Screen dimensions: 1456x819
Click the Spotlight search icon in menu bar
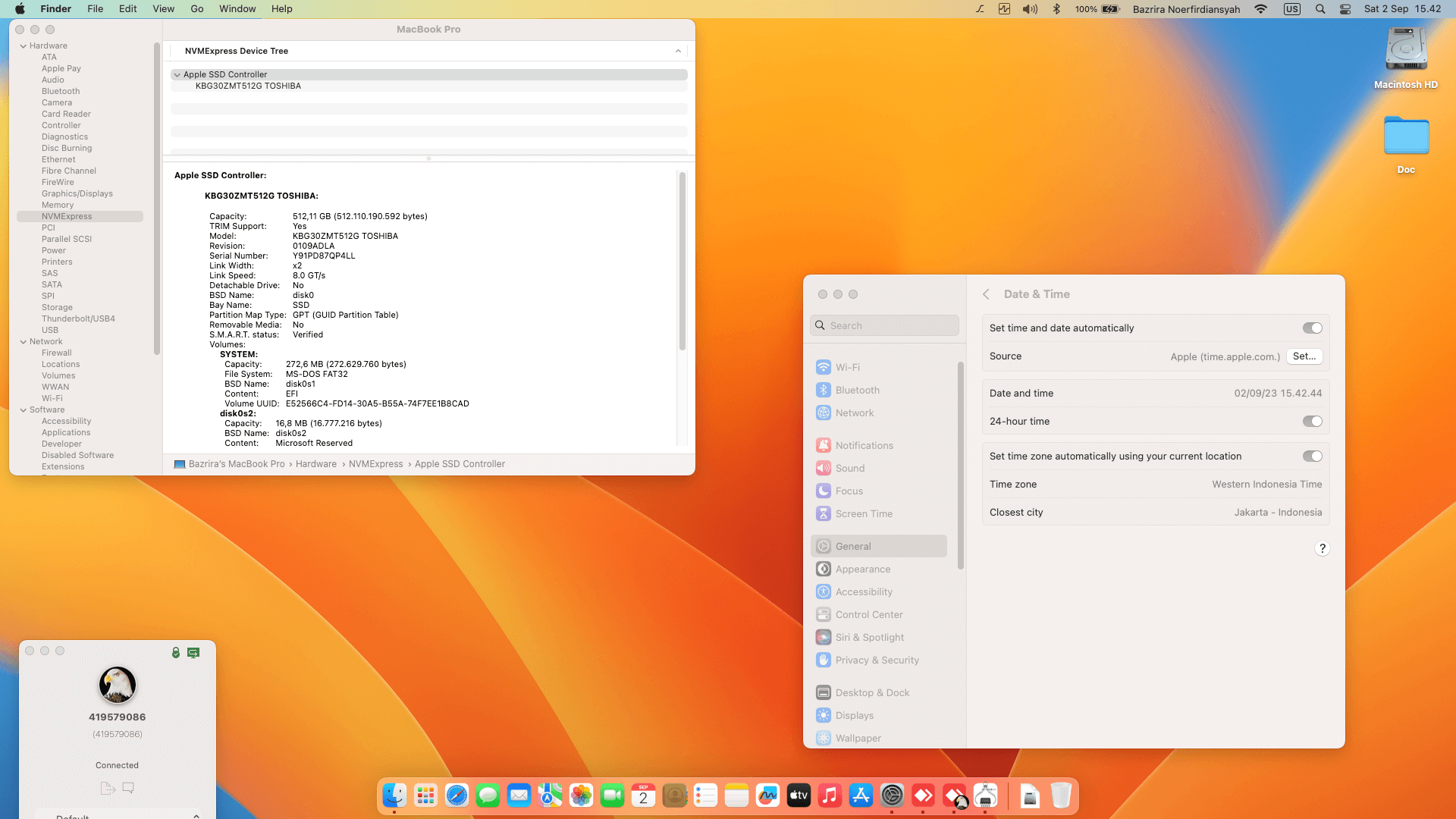pyautogui.click(x=1320, y=9)
